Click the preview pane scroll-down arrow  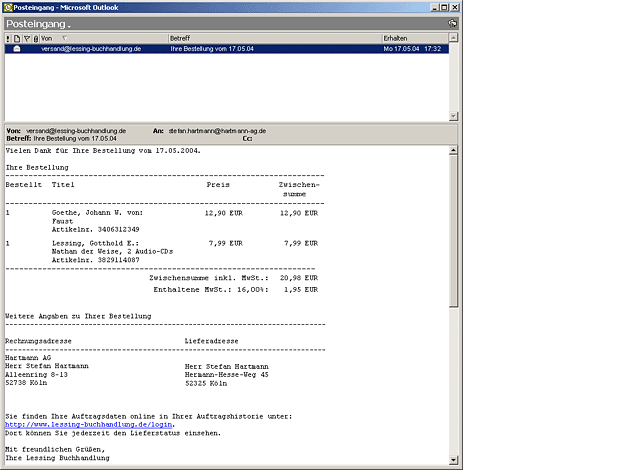coord(454,460)
